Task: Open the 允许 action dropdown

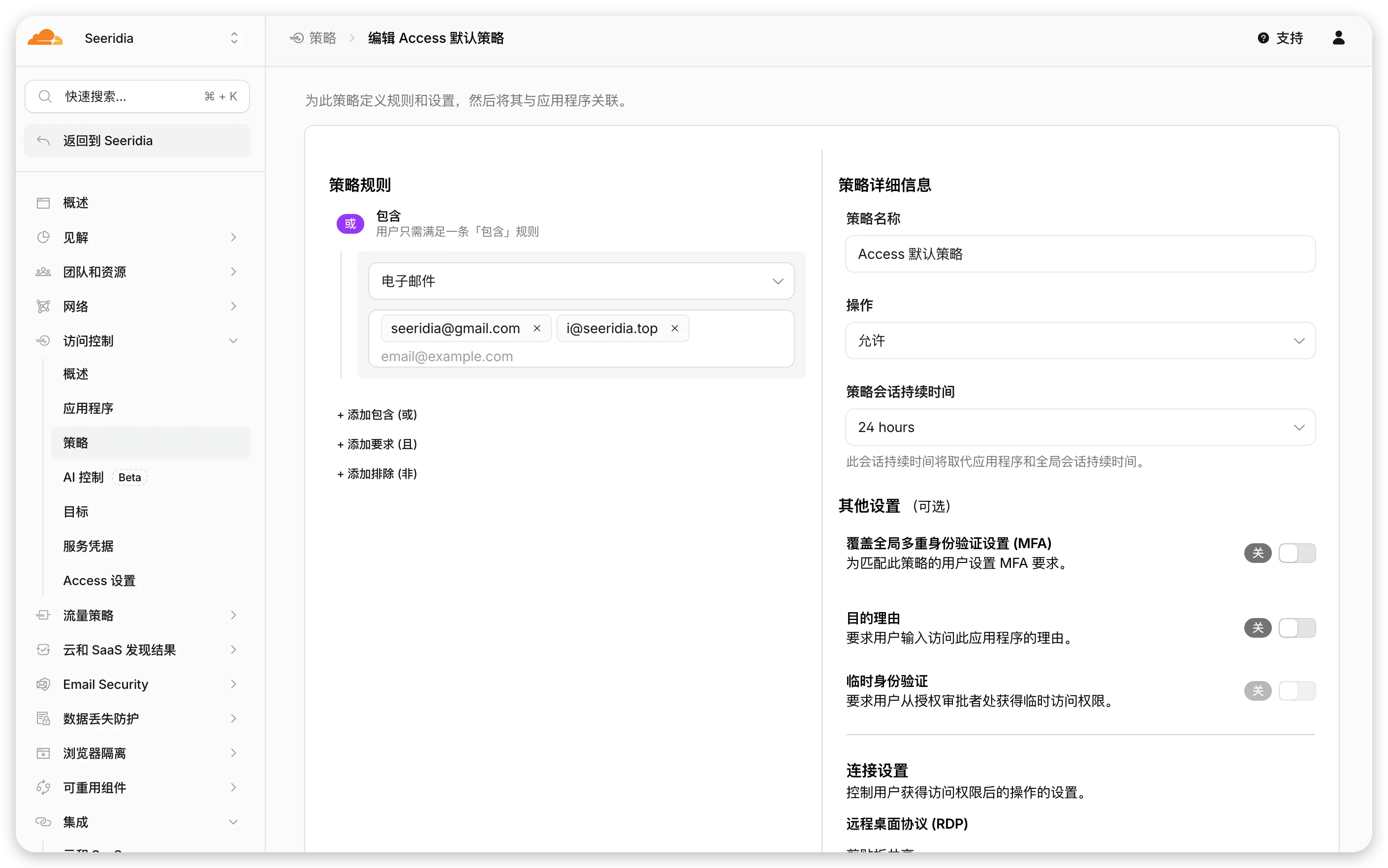Action: click(x=1079, y=341)
